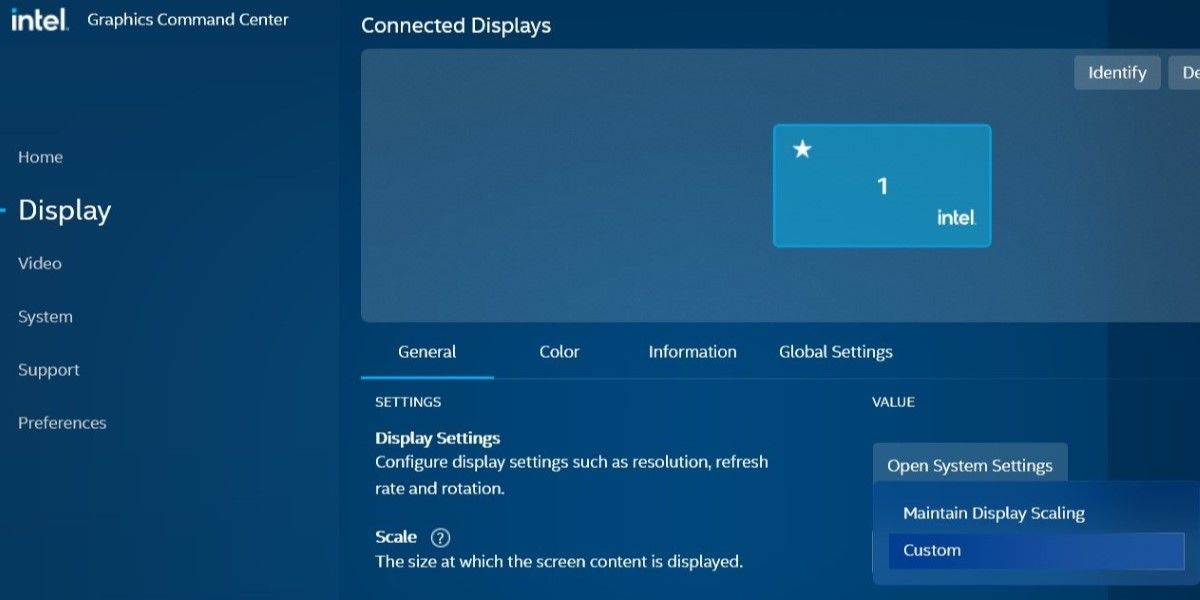Choose Custom scaling option
Image resolution: width=1200 pixels, height=600 pixels.
tap(931, 549)
